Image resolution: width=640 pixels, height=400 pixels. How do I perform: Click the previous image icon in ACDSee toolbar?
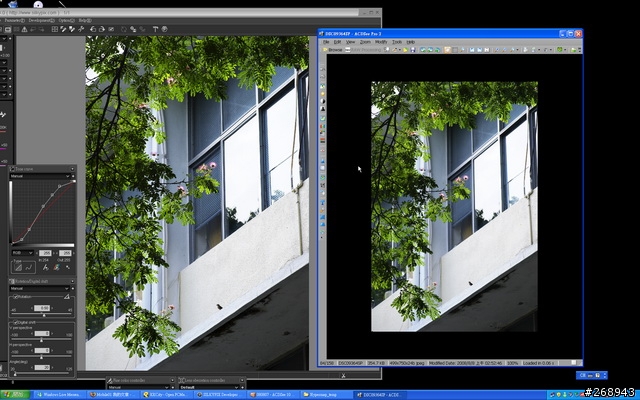pos(423,50)
